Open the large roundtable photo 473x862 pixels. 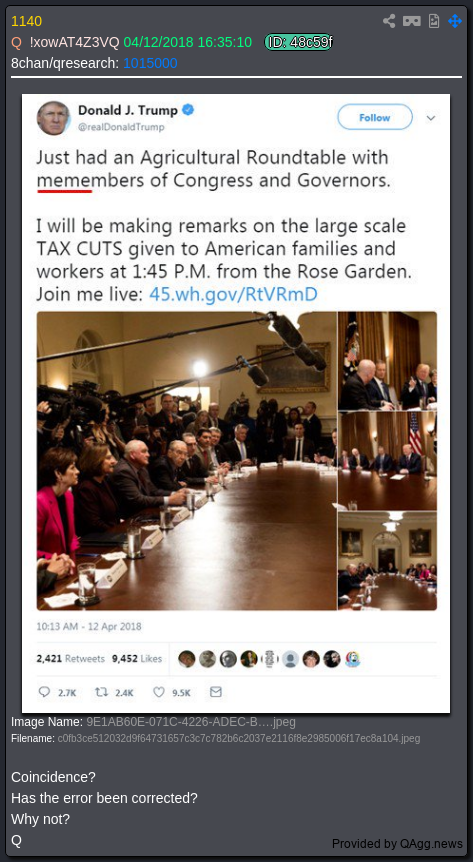(x=187, y=461)
